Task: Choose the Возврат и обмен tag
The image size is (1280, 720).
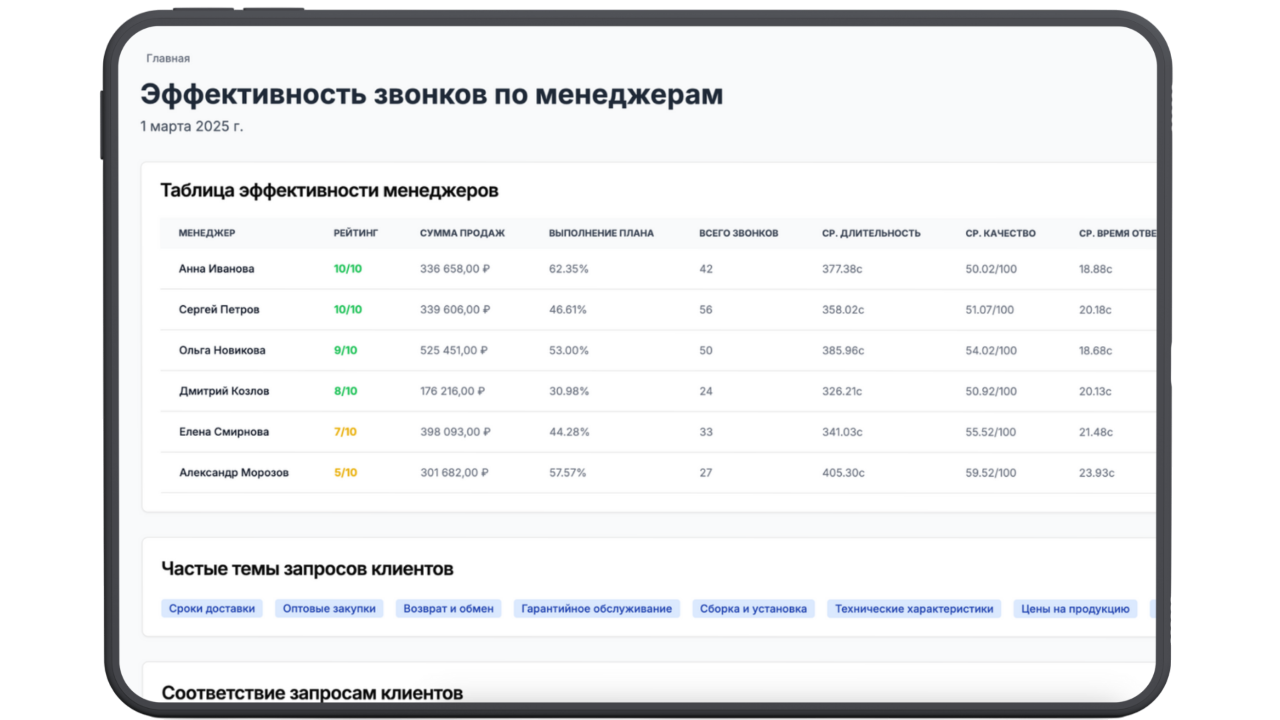Action: (x=448, y=608)
